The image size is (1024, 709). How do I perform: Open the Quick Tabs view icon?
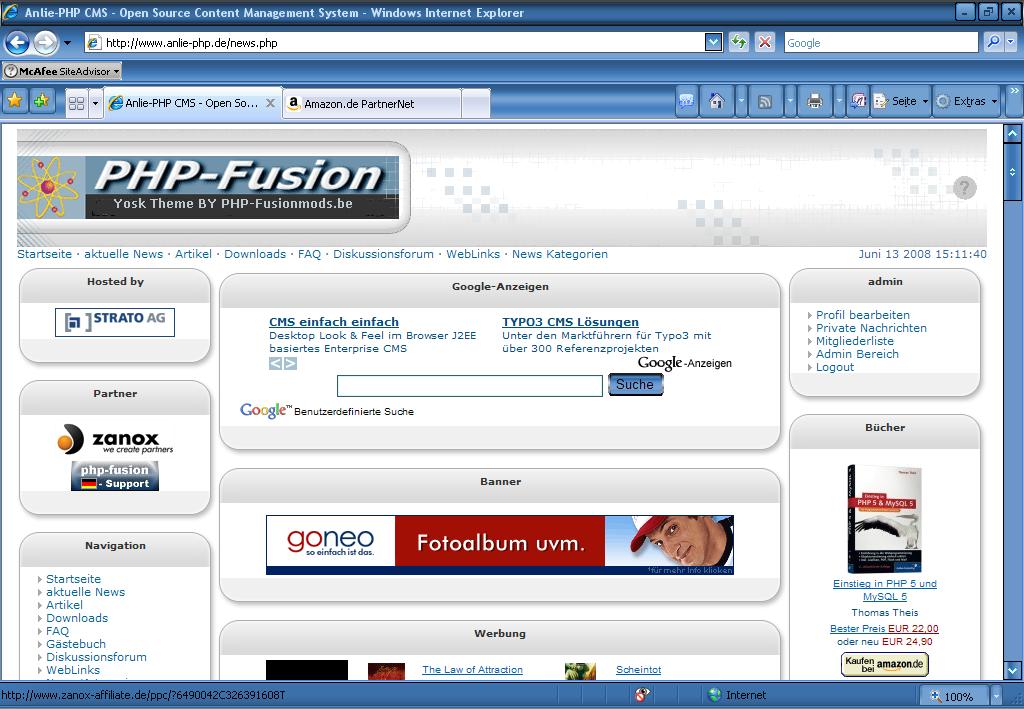[x=76, y=103]
